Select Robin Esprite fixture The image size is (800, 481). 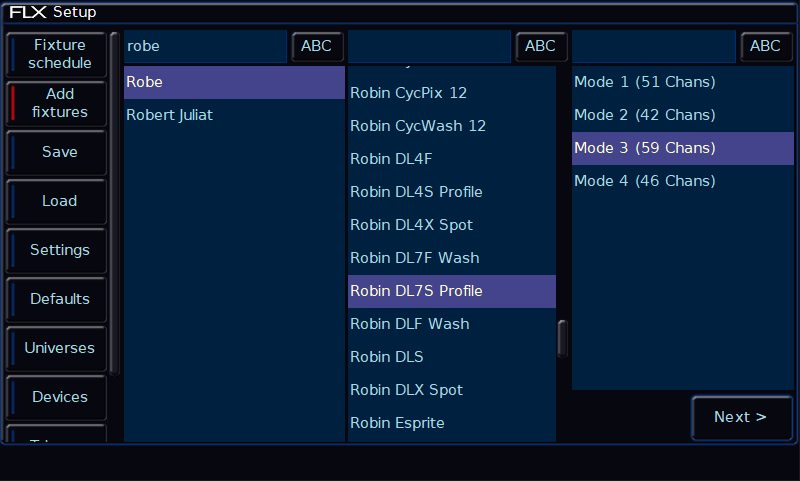[x=452, y=423]
